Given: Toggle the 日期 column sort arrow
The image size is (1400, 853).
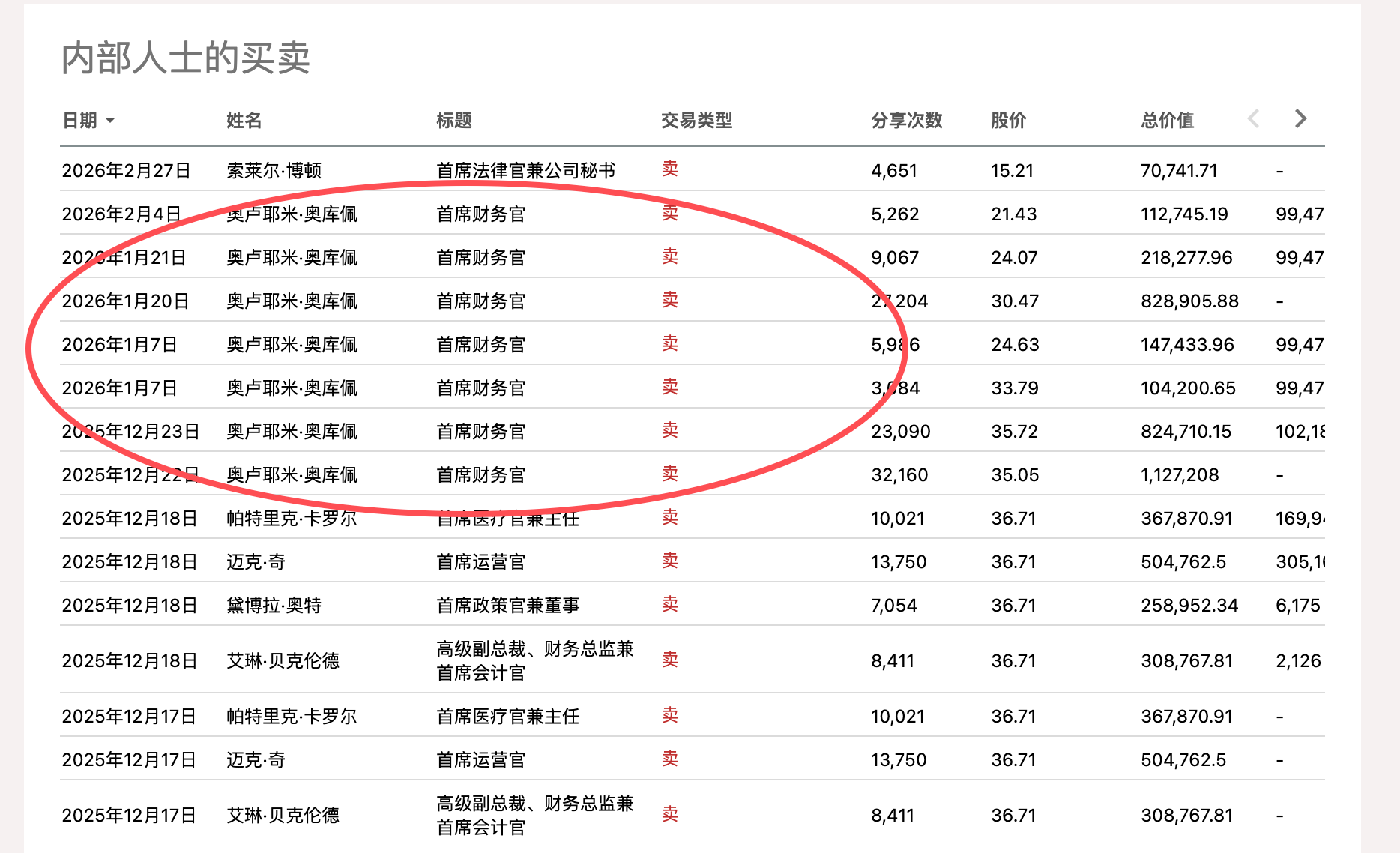Looking at the screenshot, I should tap(110, 121).
